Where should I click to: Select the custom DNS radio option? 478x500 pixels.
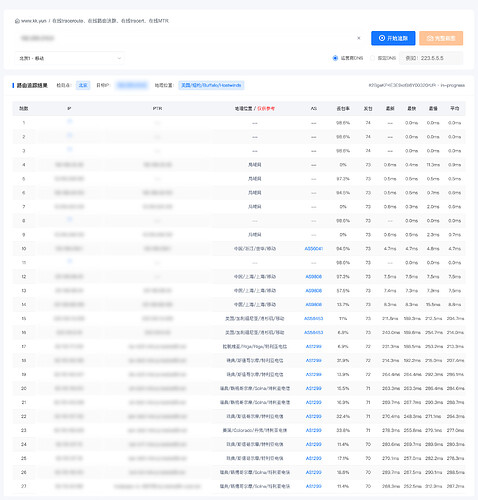point(372,58)
